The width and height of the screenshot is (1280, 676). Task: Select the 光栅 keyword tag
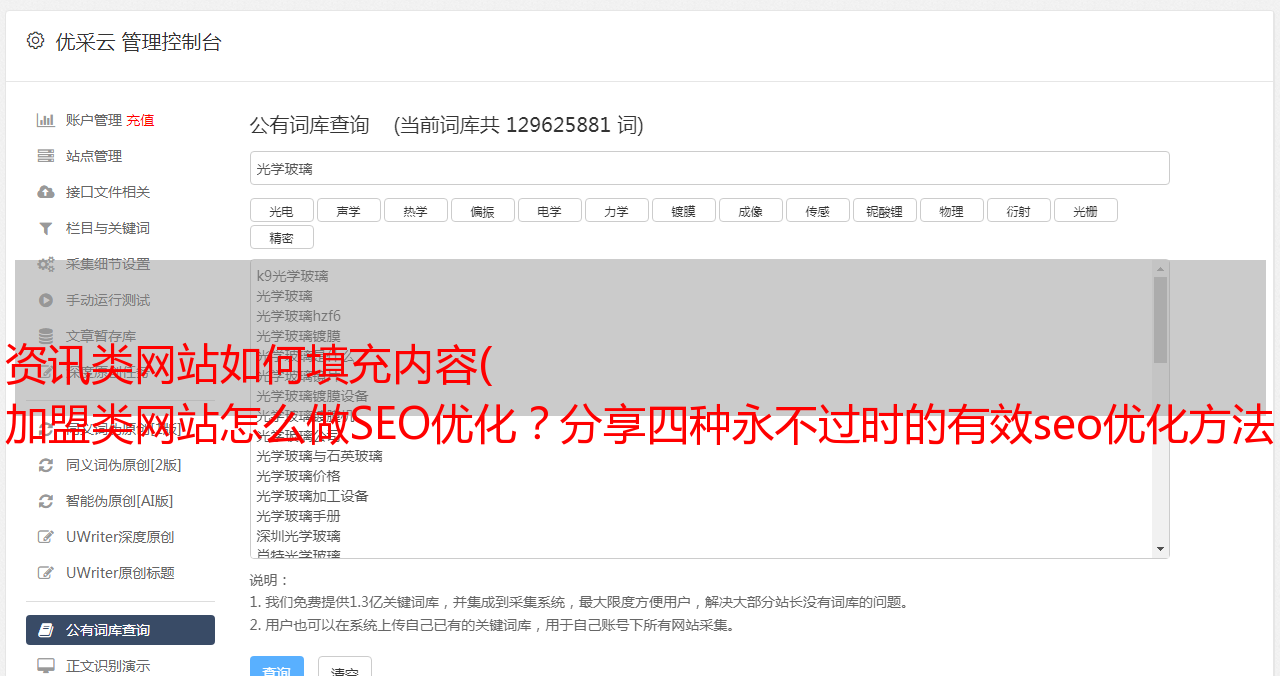(x=1086, y=211)
